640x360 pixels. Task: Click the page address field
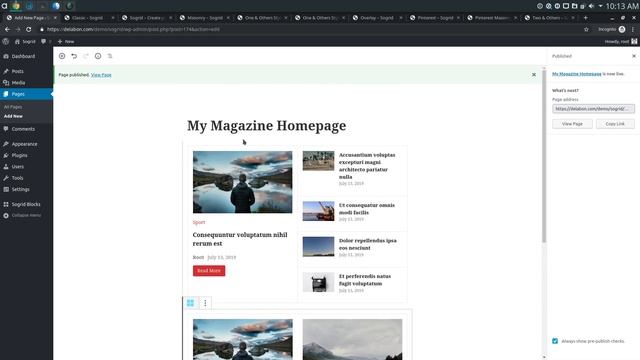click(593, 109)
